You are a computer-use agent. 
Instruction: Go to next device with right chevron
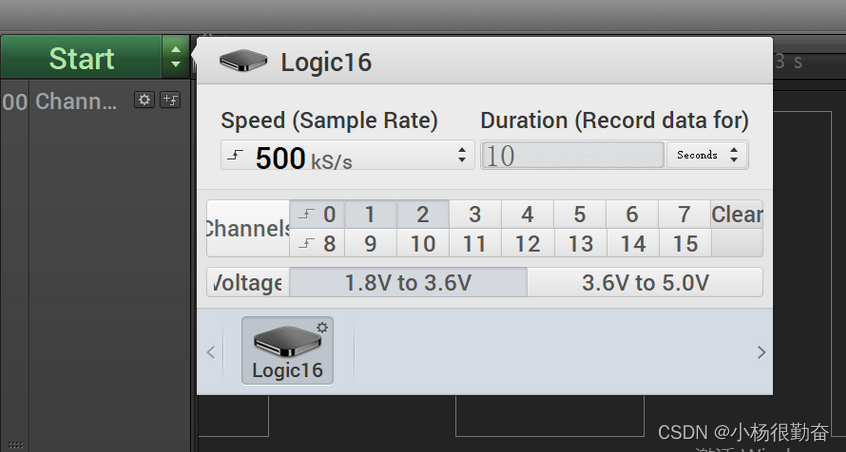point(761,352)
